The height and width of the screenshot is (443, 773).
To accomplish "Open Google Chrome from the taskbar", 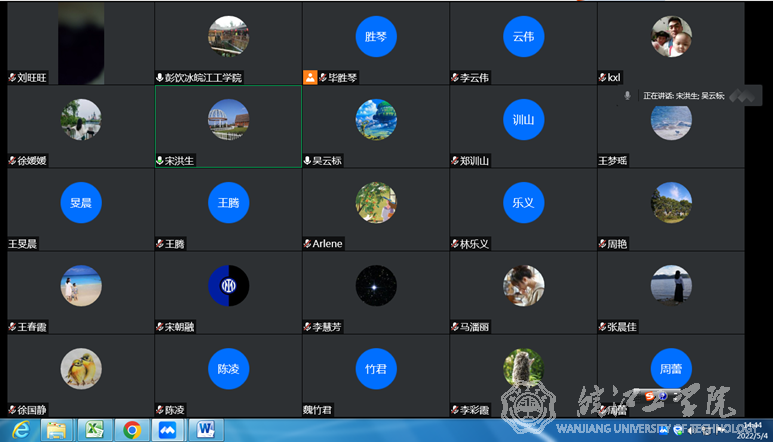I will point(131,430).
